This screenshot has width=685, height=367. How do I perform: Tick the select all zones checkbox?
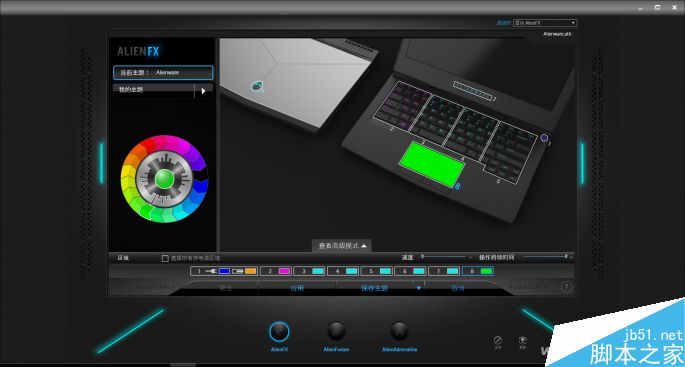[x=165, y=258]
